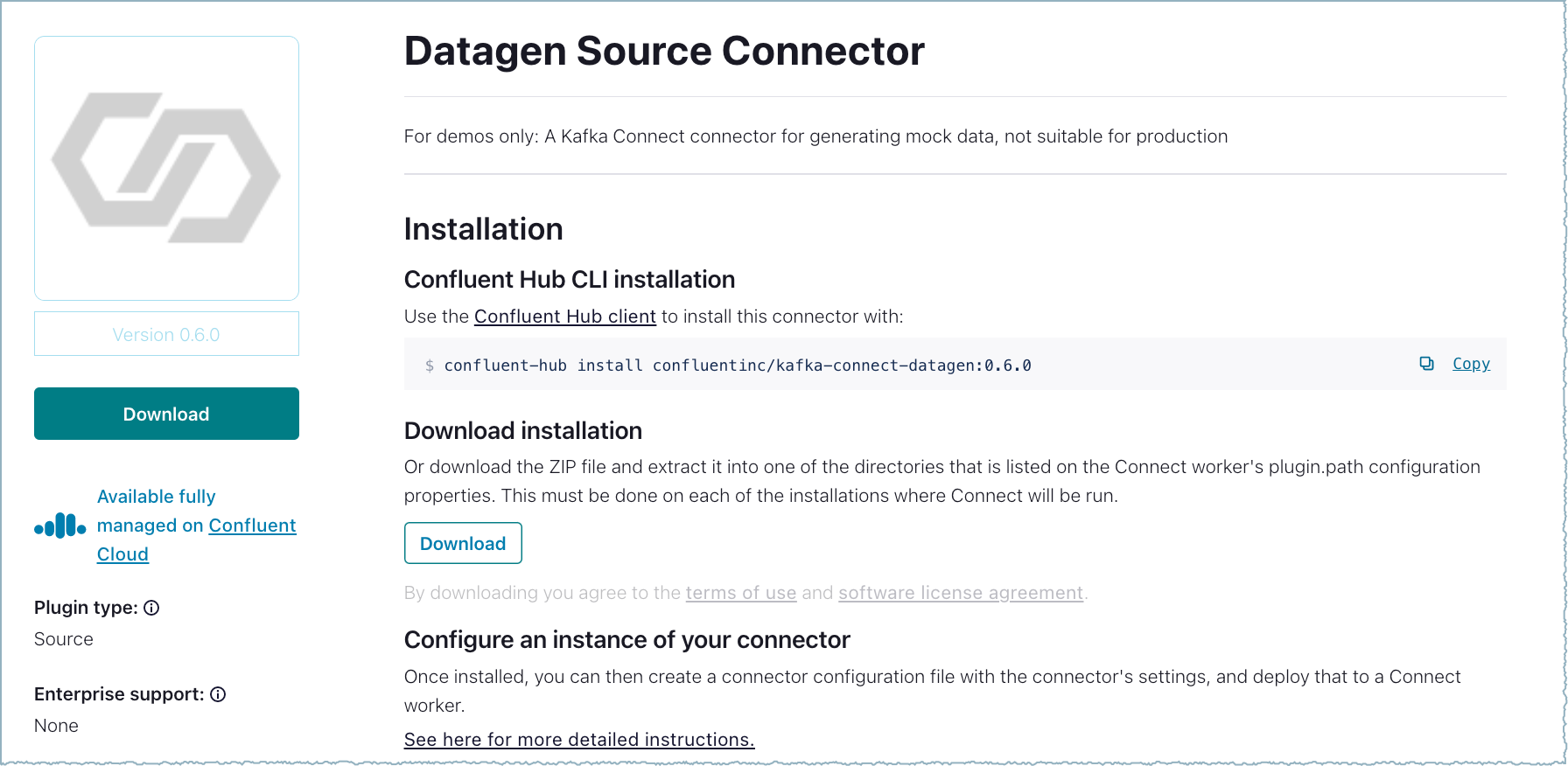Click the Confluent Cloud dots icon

pyautogui.click(x=59, y=526)
